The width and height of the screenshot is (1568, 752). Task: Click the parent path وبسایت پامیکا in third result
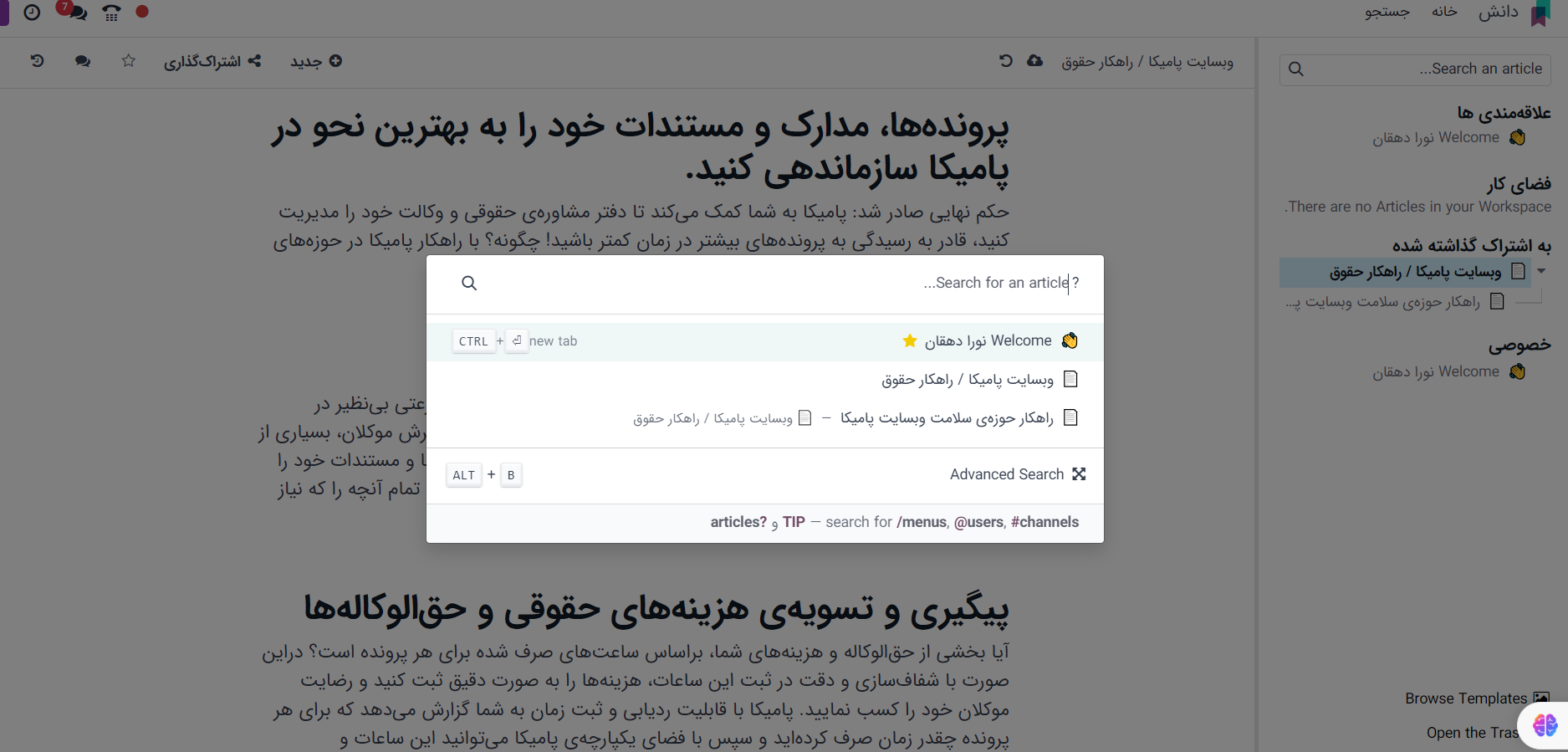point(712,417)
